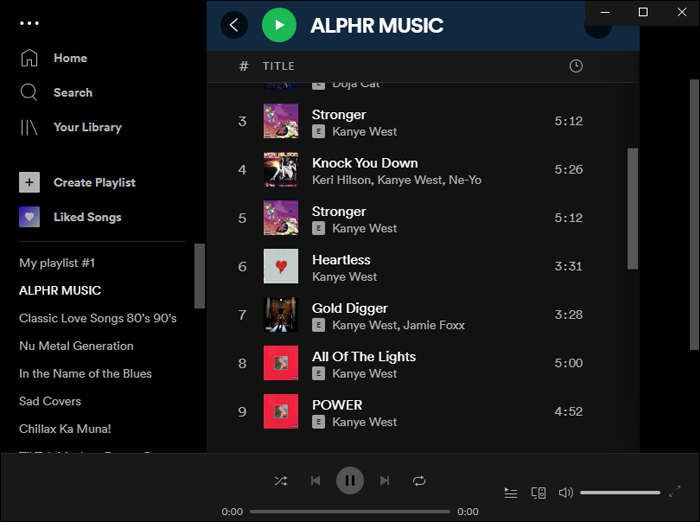Click All Of The Lights album art

pyautogui.click(x=281, y=363)
